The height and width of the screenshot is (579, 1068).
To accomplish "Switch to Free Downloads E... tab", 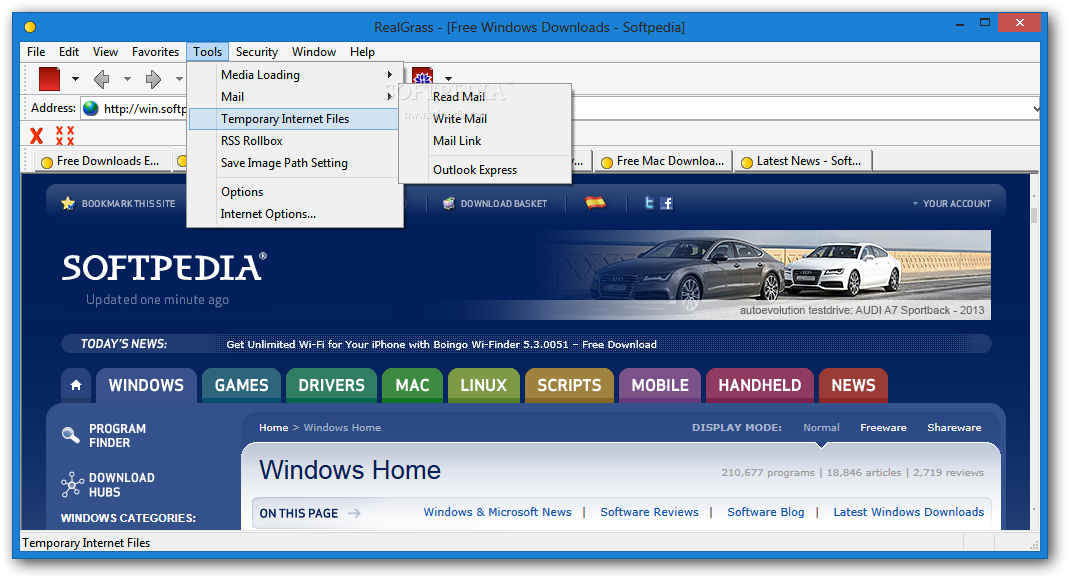I will pos(101,161).
